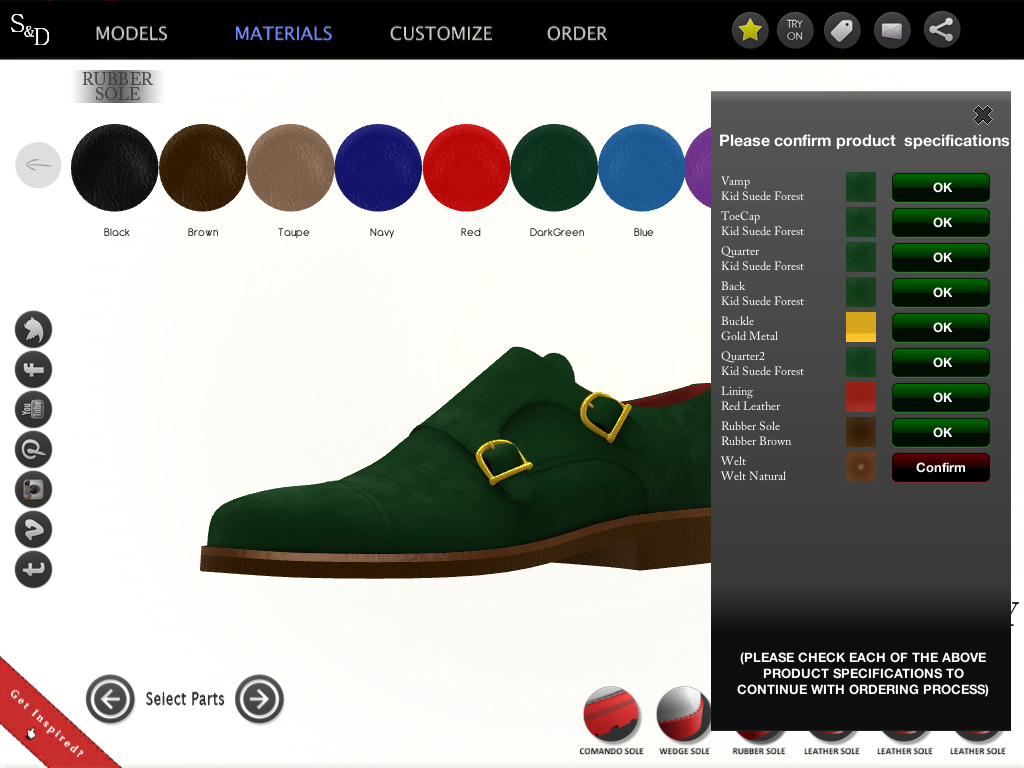Click the Rubber Sole heading label

118,86
